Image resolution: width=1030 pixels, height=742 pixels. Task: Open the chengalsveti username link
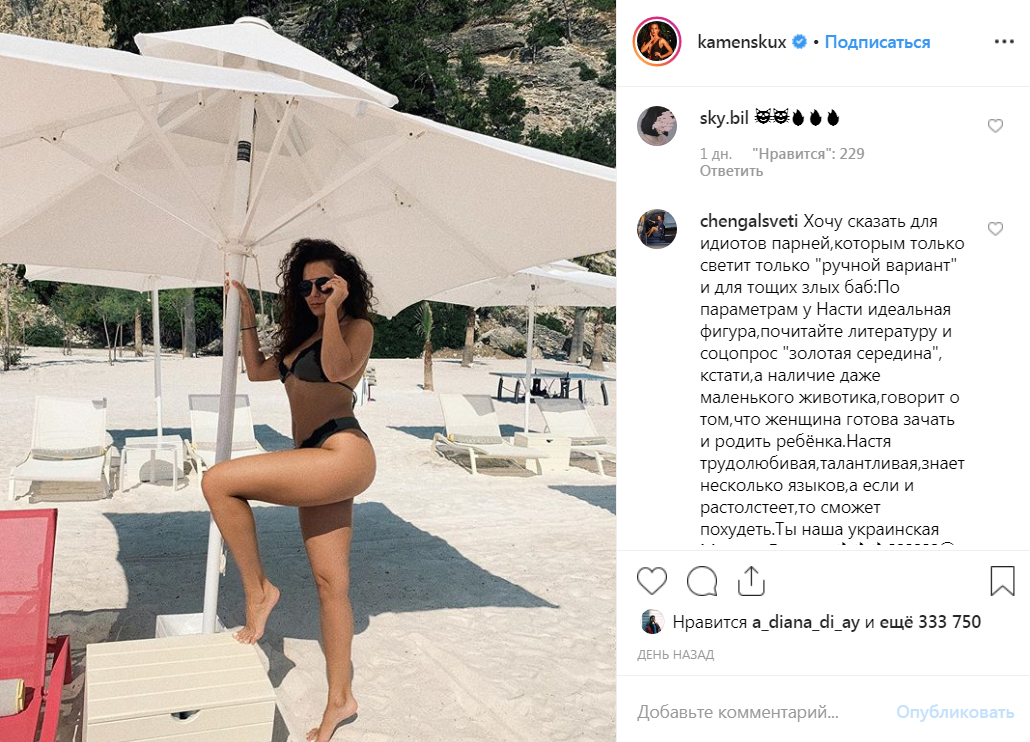coord(749,221)
